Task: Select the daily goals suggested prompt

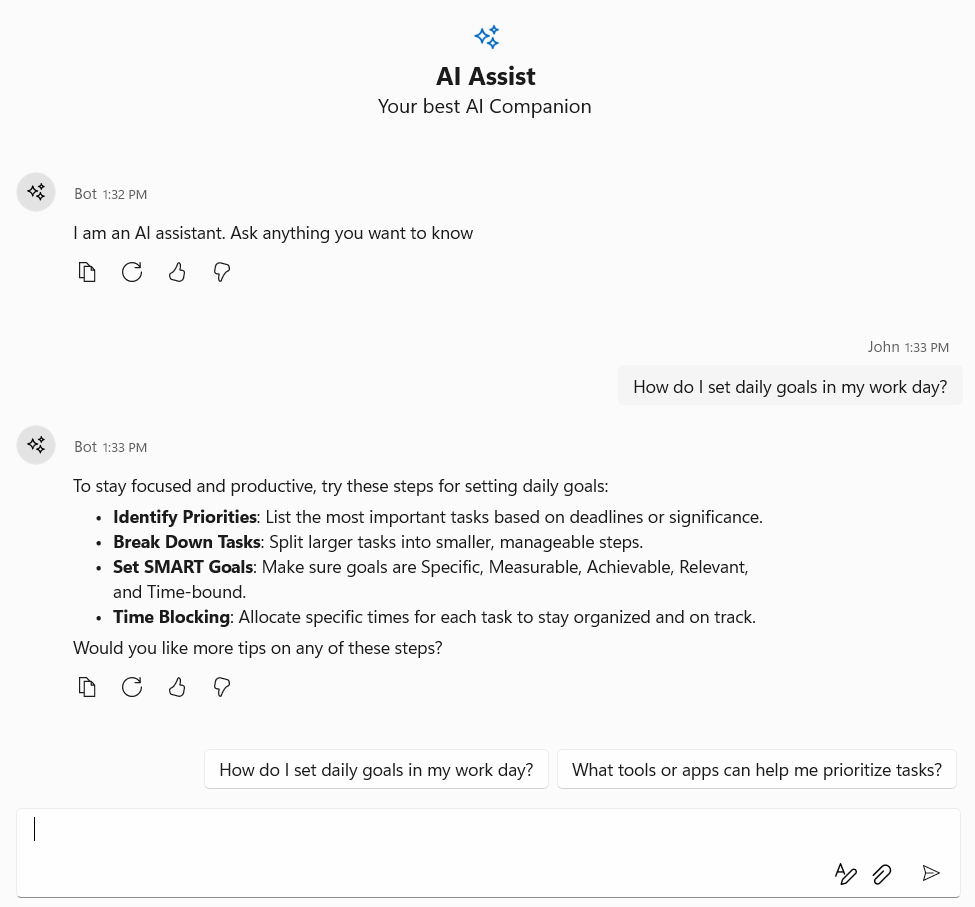Action: tap(376, 769)
